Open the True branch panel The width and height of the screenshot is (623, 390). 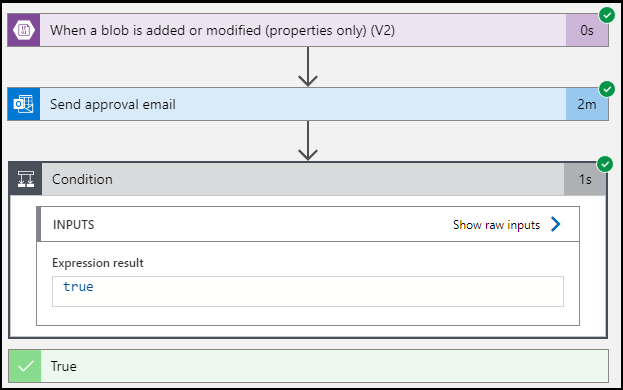(308, 366)
